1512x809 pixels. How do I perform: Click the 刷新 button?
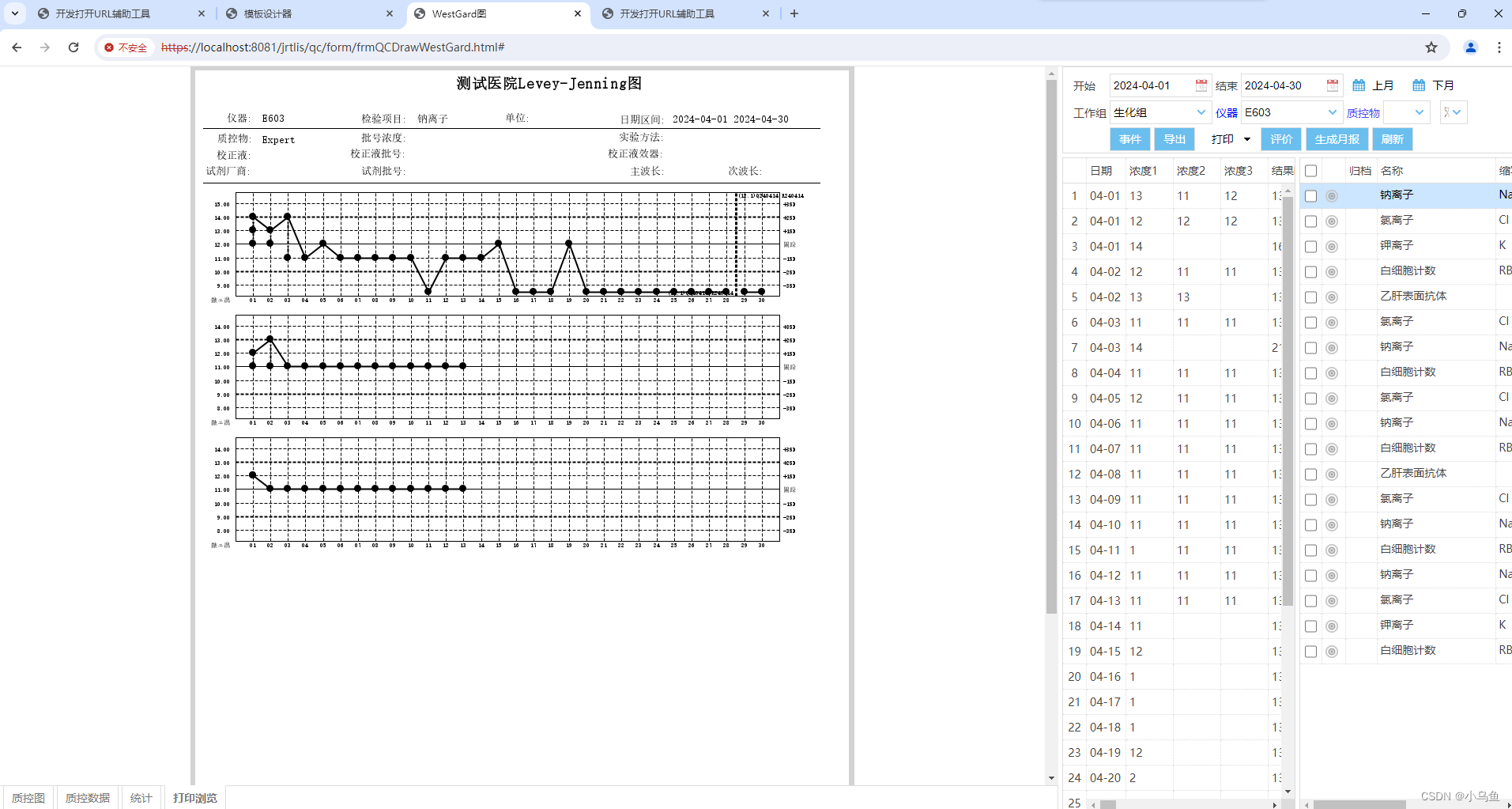click(1393, 139)
